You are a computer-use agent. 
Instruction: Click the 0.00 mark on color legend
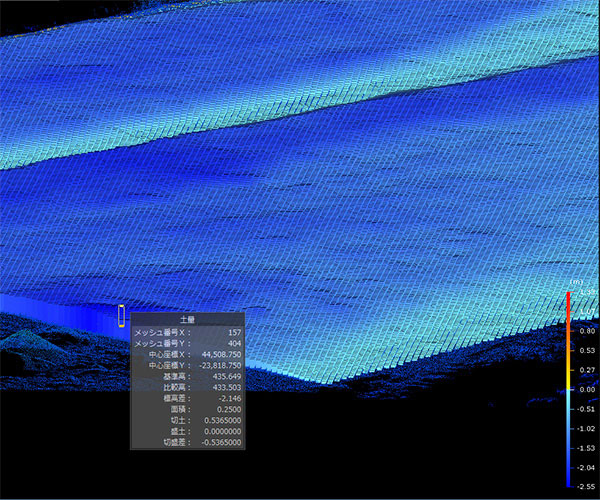click(x=587, y=390)
